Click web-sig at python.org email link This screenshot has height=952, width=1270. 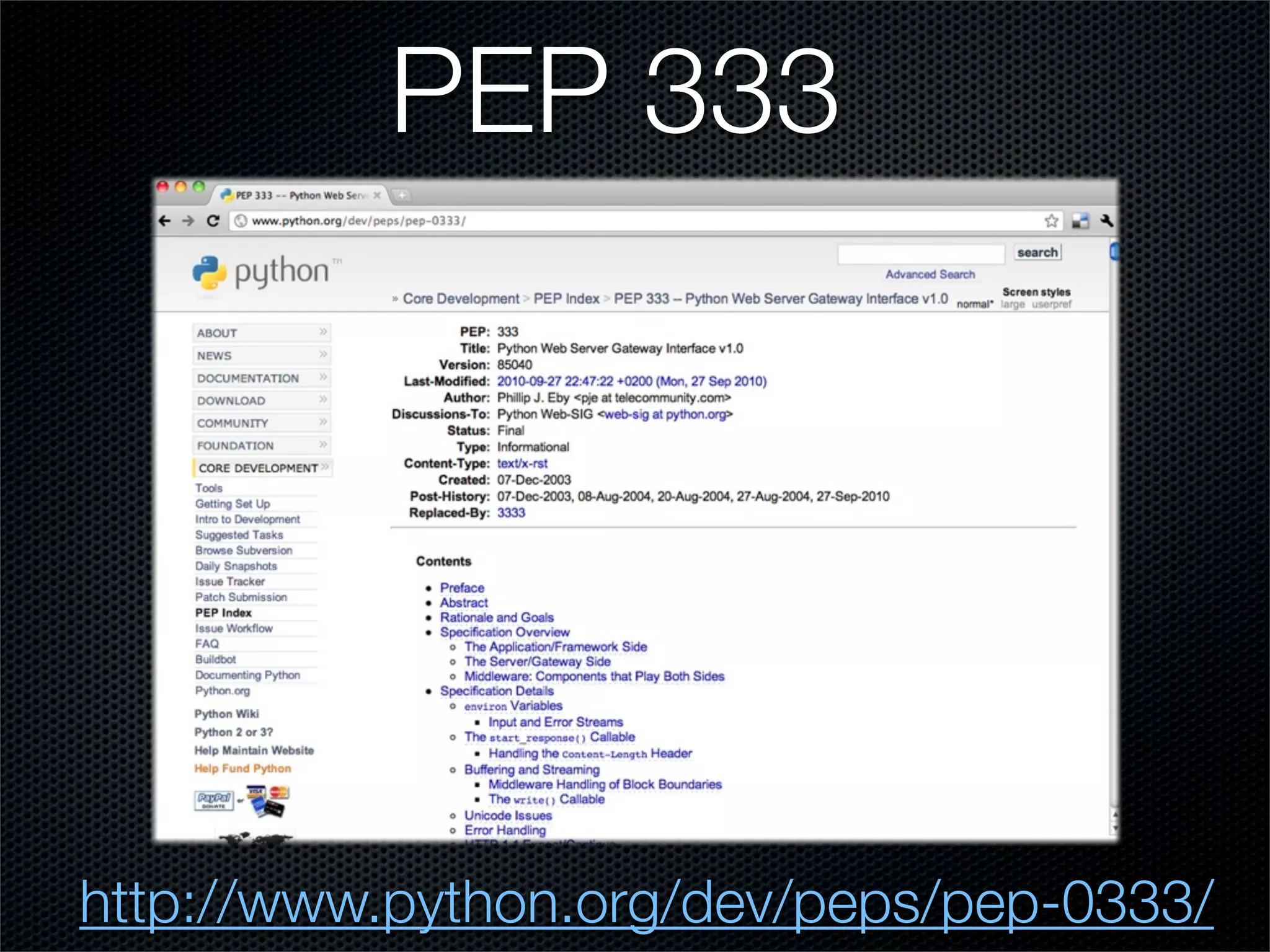click(x=665, y=414)
